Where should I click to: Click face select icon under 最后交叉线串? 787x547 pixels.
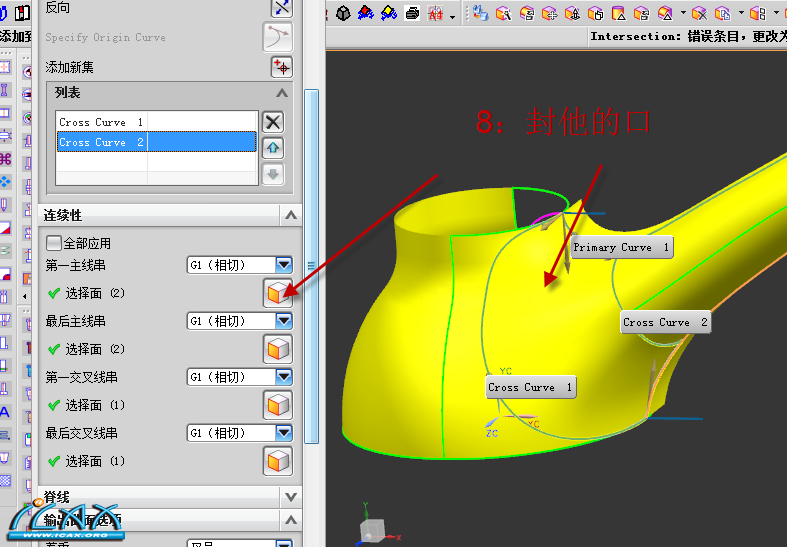click(x=277, y=461)
